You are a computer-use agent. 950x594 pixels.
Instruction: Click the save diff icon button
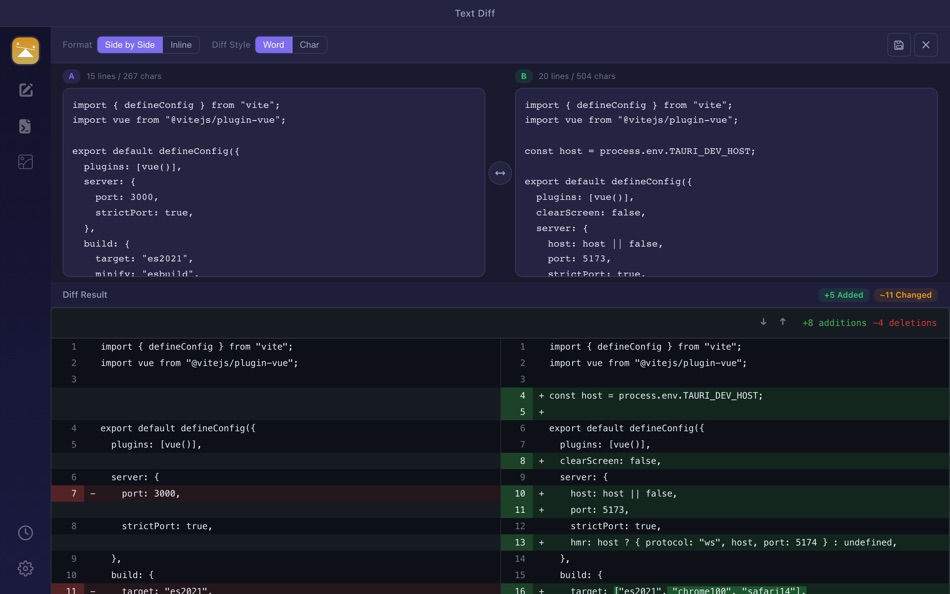point(899,45)
